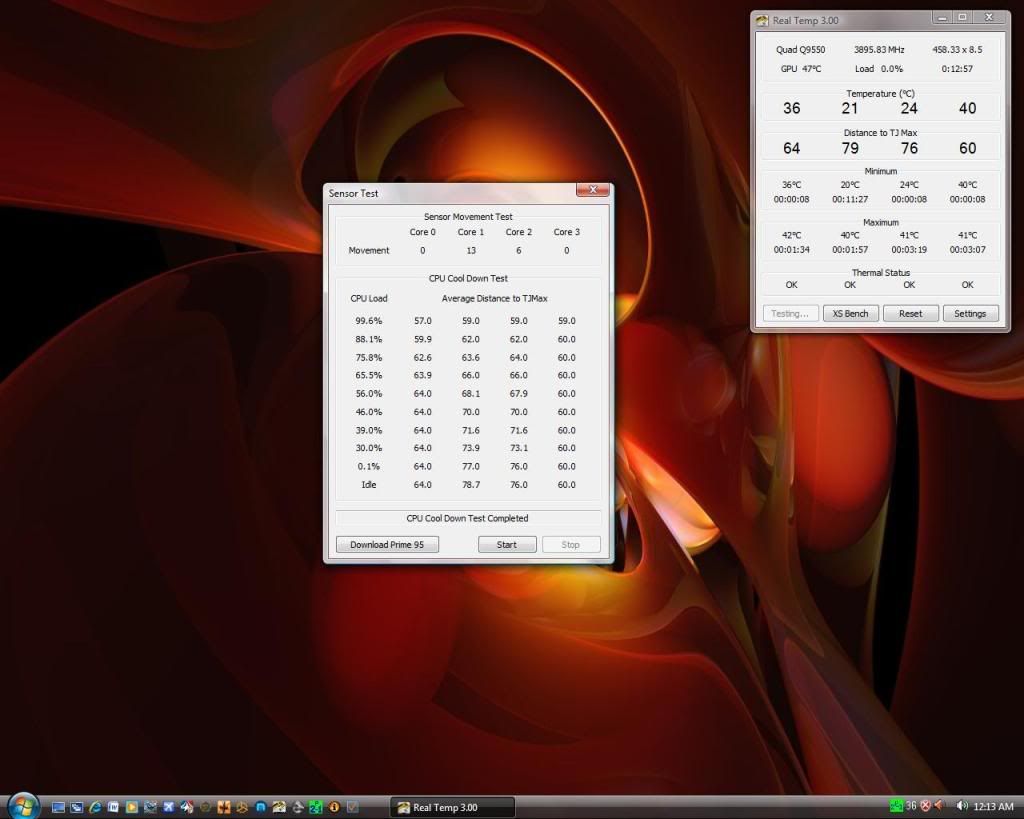Click the red X status icon in the tray
The width and height of the screenshot is (1024, 819).
pos(926,806)
